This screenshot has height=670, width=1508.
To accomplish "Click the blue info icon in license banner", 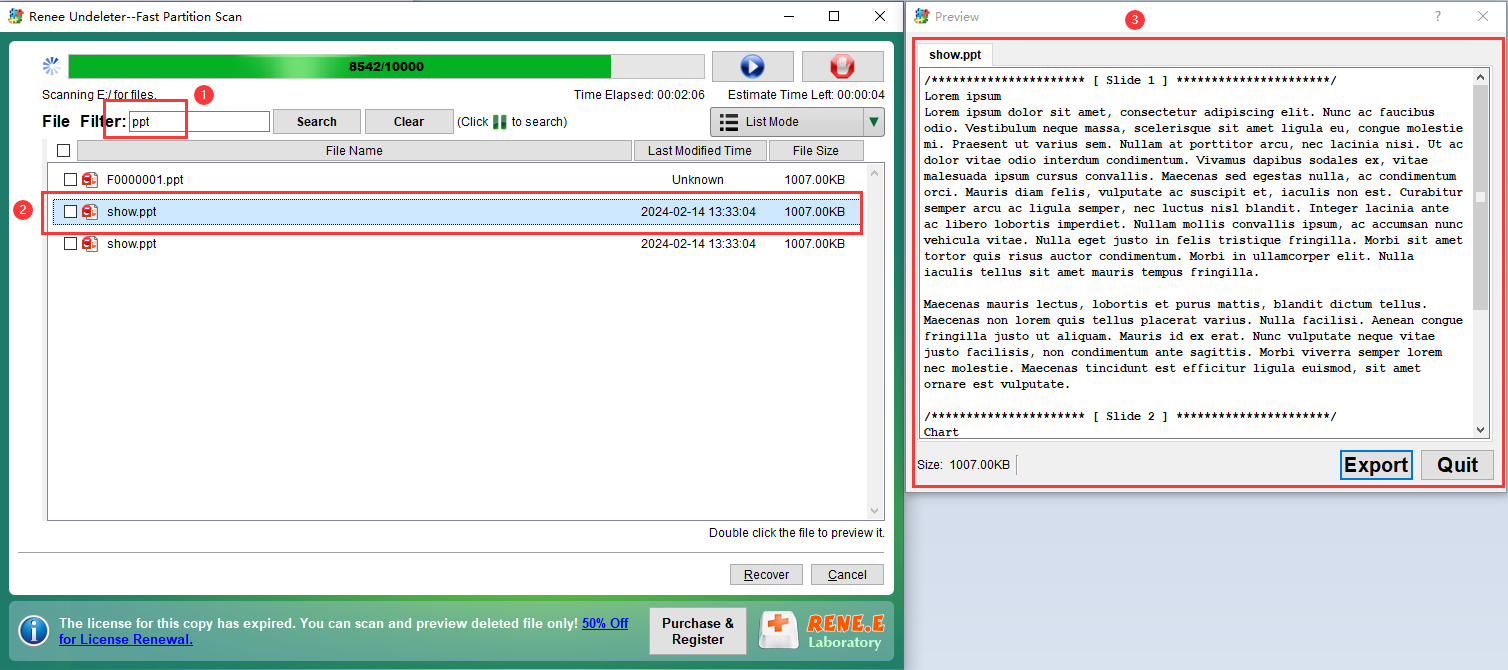I will point(33,630).
